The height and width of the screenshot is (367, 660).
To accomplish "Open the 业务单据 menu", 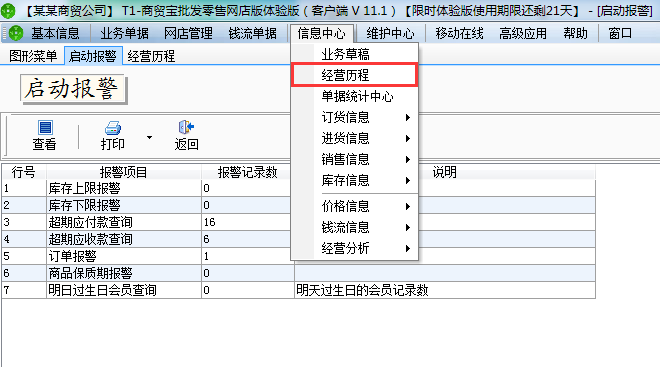I will [x=124, y=33].
